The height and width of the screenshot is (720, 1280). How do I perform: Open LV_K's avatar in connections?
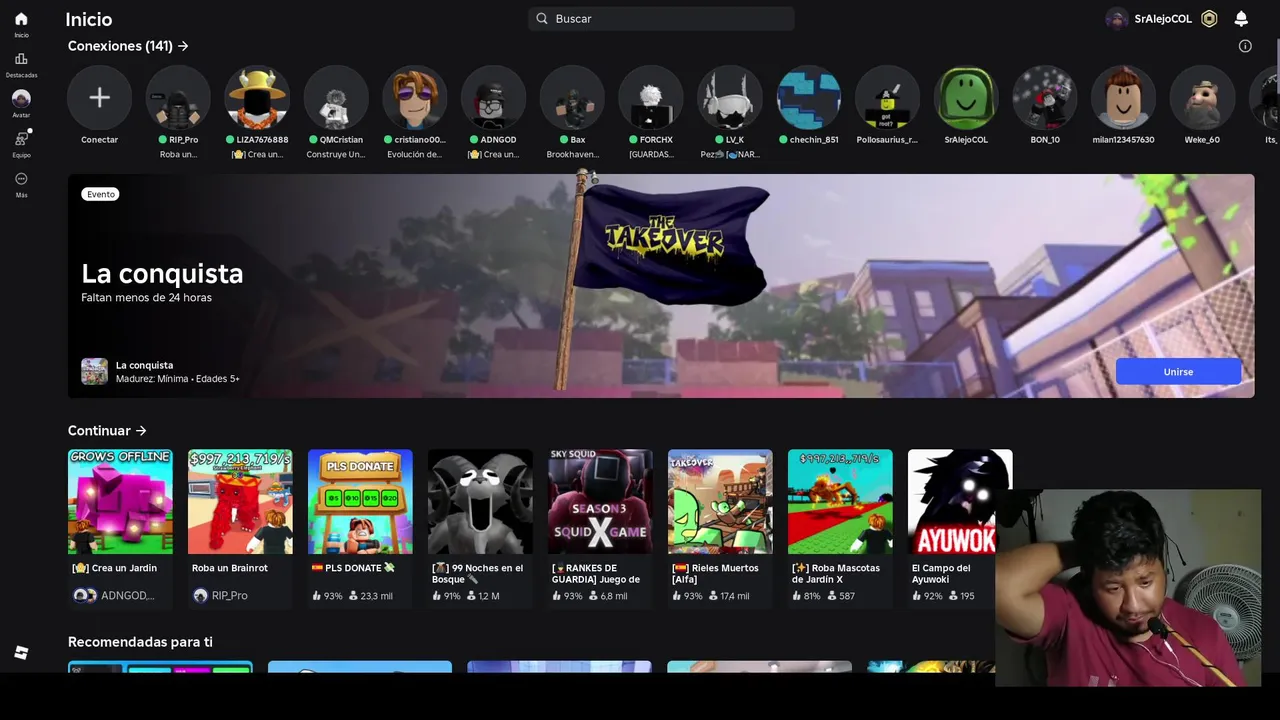730,97
